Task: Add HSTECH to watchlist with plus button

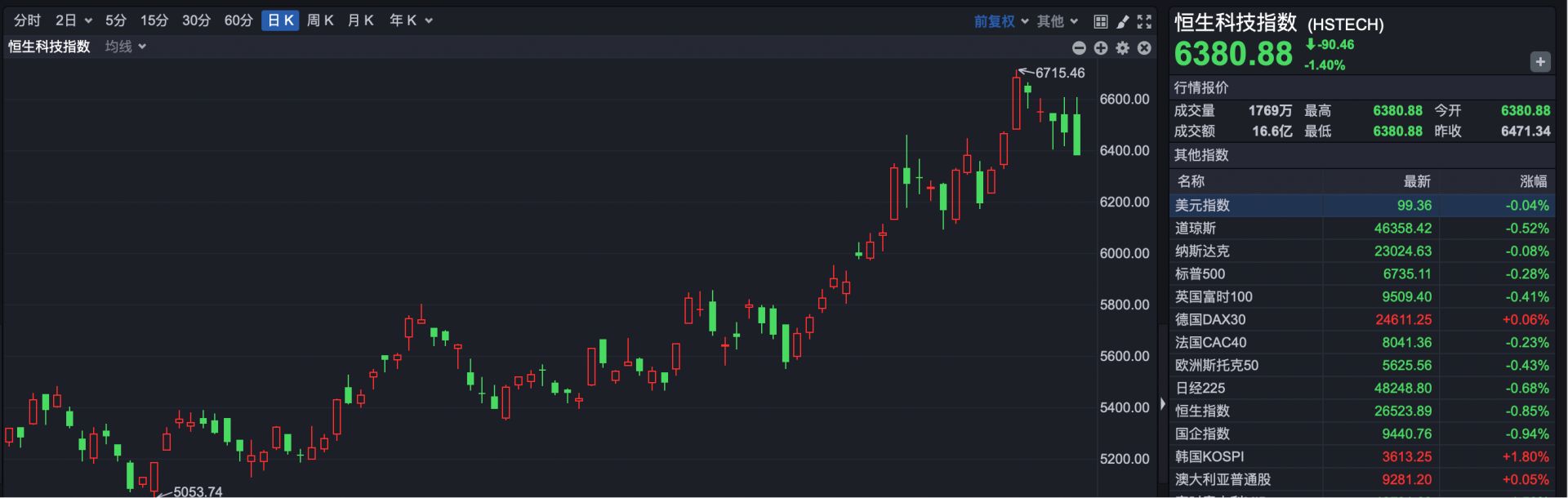Action: (1540, 62)
